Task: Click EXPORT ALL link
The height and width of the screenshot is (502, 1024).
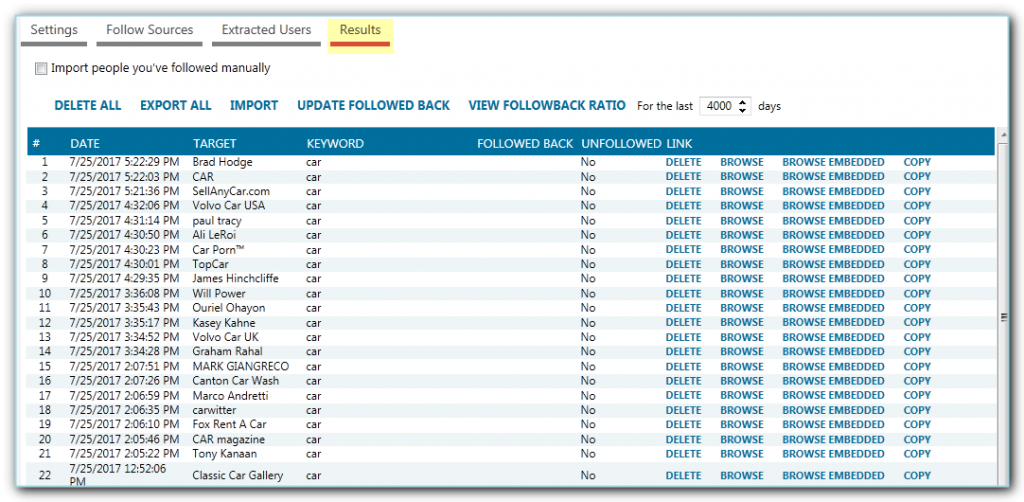Action: coord(176,106)
